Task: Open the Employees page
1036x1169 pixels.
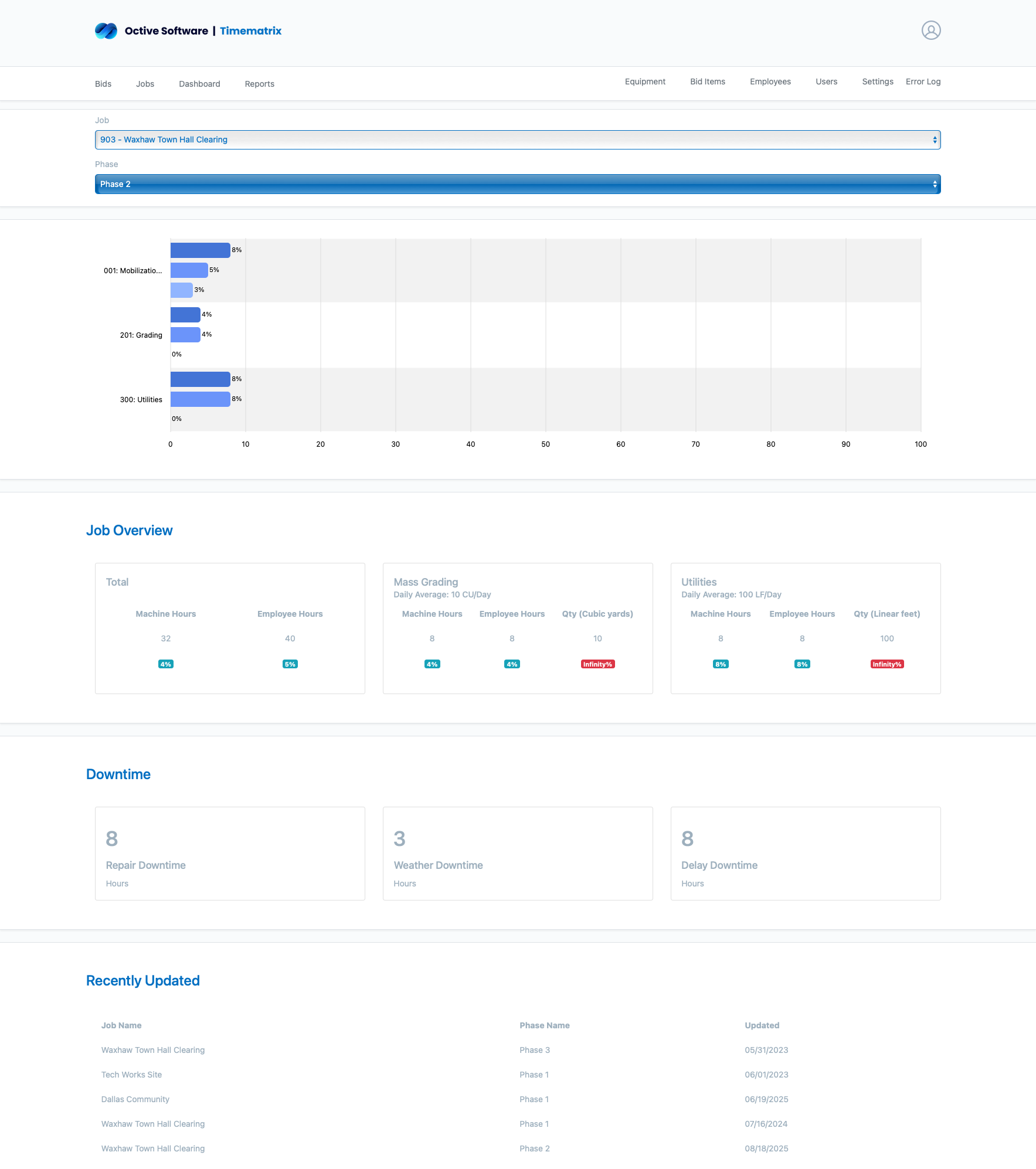Action: 770,82
